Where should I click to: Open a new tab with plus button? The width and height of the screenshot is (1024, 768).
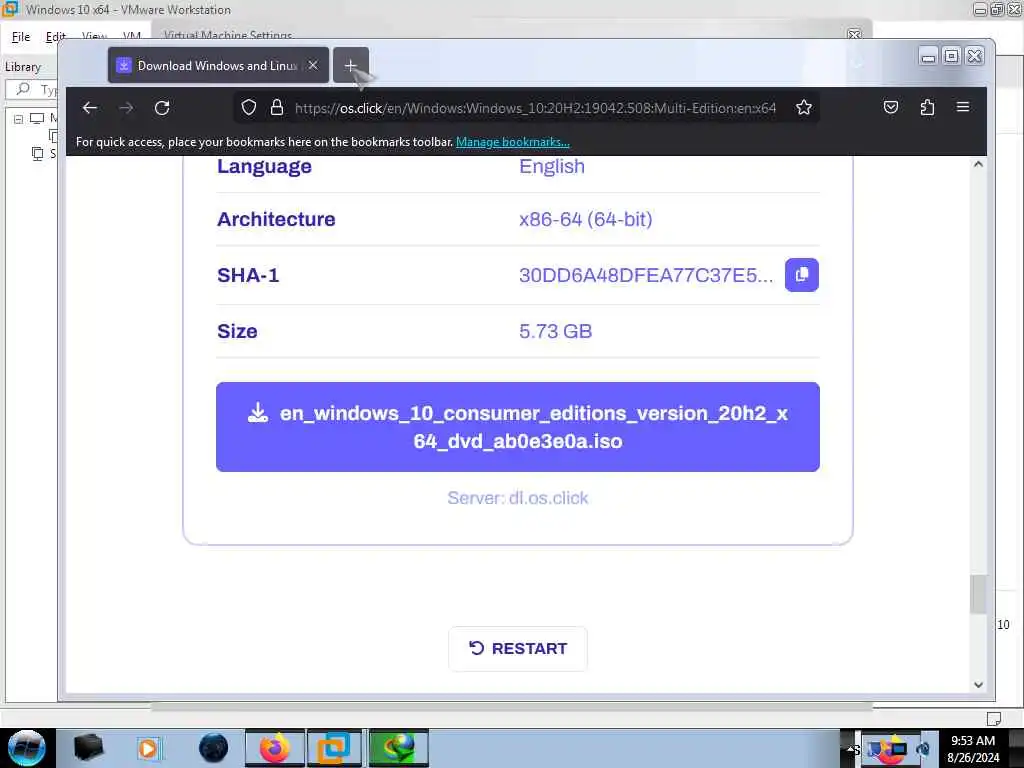tap(351, 65)
